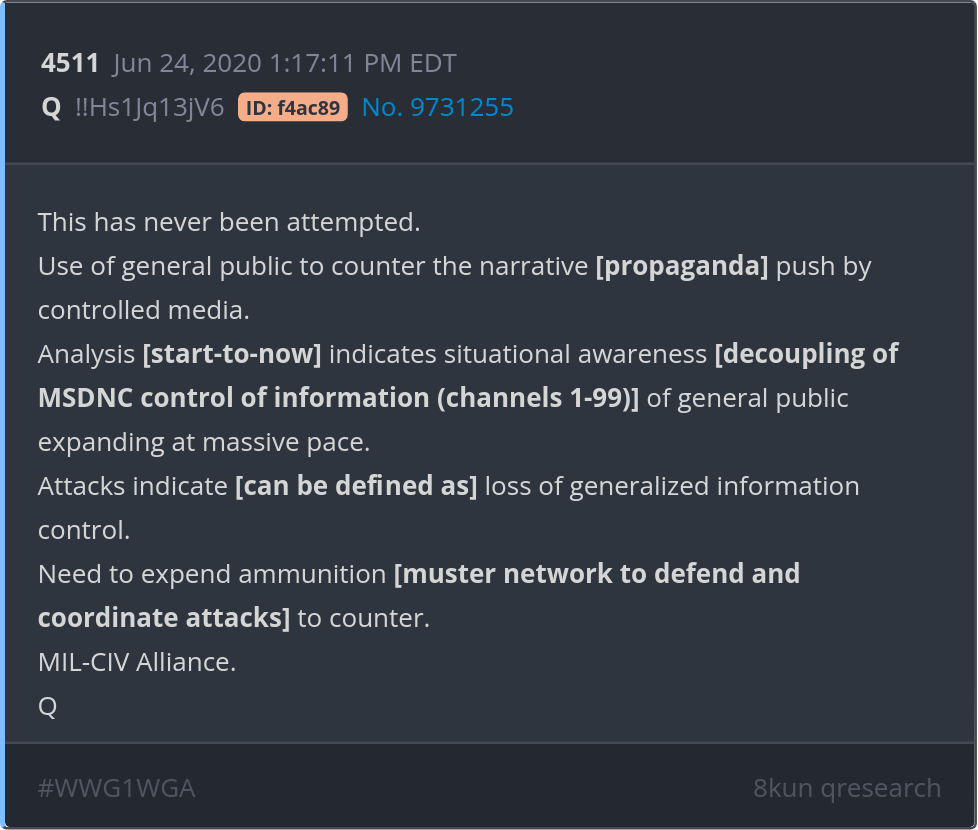This screenshot has height=830, width=978.
Task: Click bold "[muster network to defend and" text
Action: coord(597,574)
